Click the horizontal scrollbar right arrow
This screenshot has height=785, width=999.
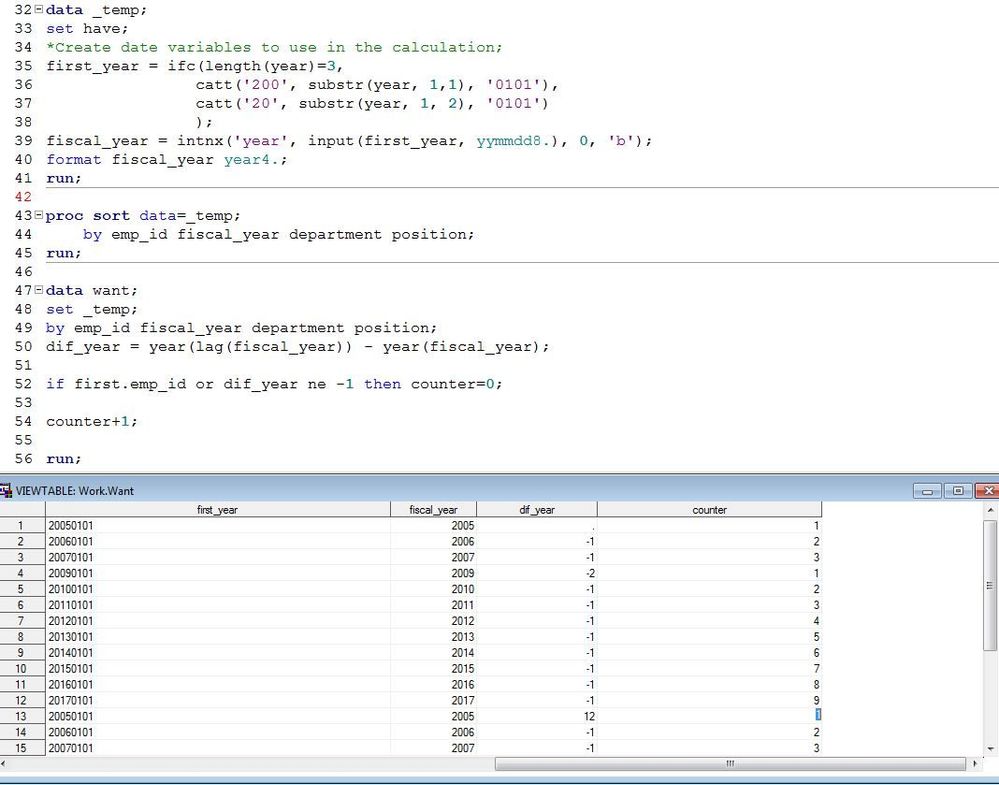tap(976, 764)
